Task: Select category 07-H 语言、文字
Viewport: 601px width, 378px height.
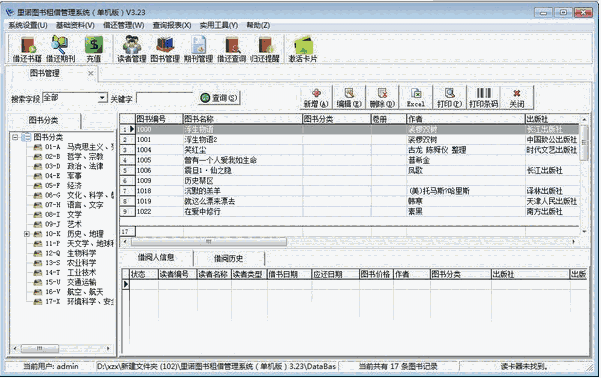Action: pos(69,205)
